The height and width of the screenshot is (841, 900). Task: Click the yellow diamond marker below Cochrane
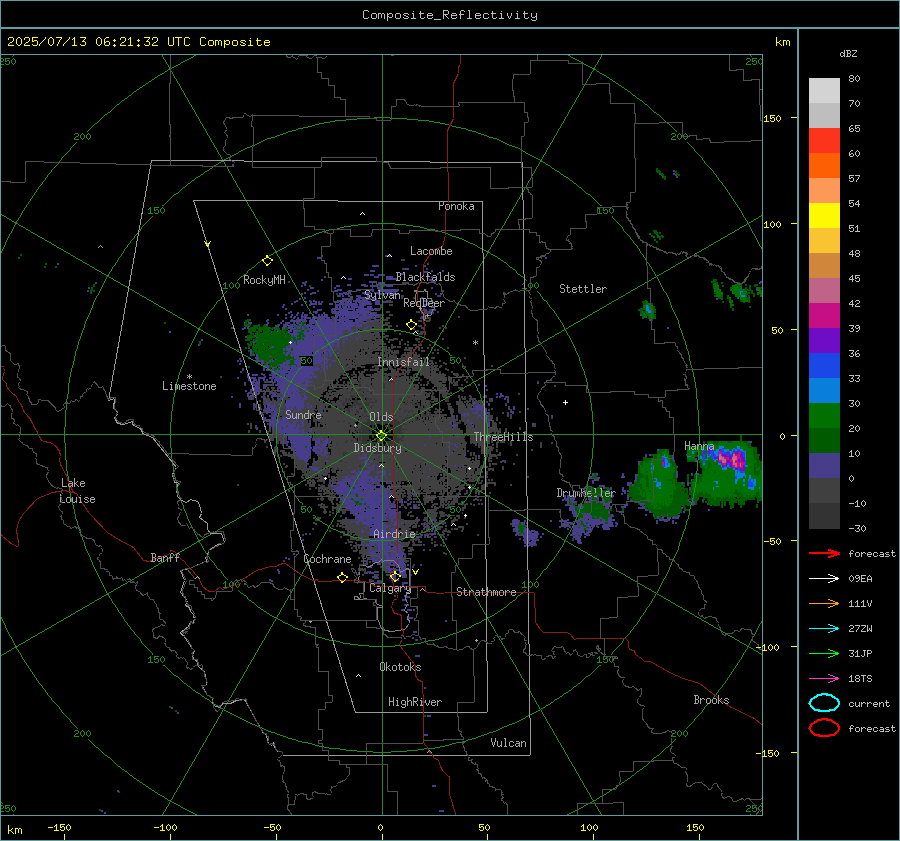343,578
